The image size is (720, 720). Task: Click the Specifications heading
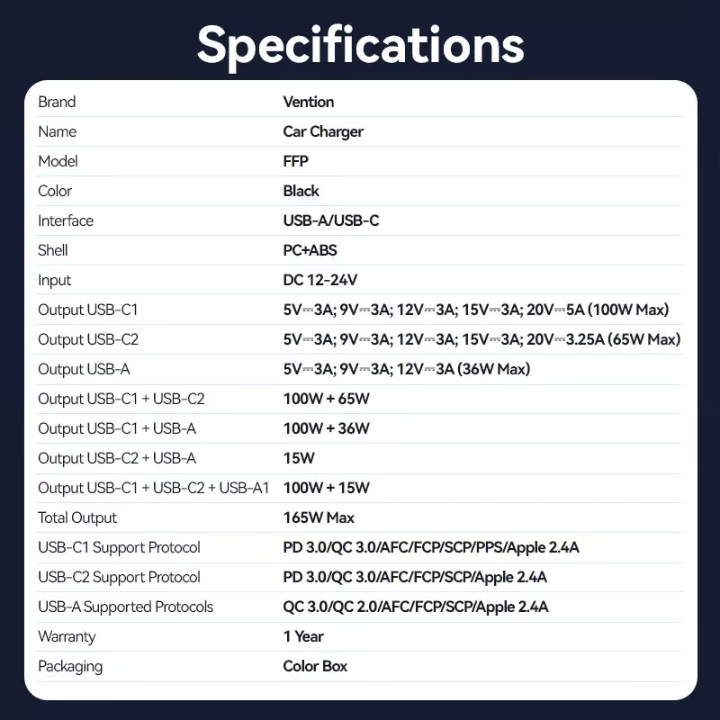point(360,44)
